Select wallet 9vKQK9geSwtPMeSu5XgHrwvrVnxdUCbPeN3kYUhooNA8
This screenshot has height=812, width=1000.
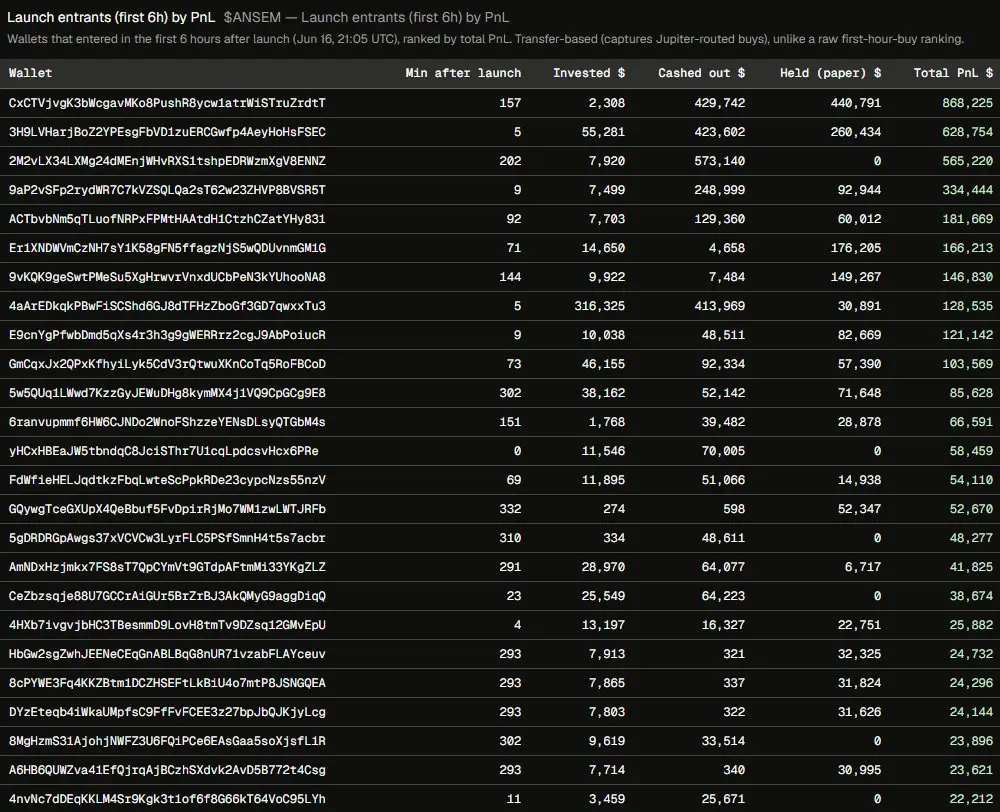coord(167,277)
